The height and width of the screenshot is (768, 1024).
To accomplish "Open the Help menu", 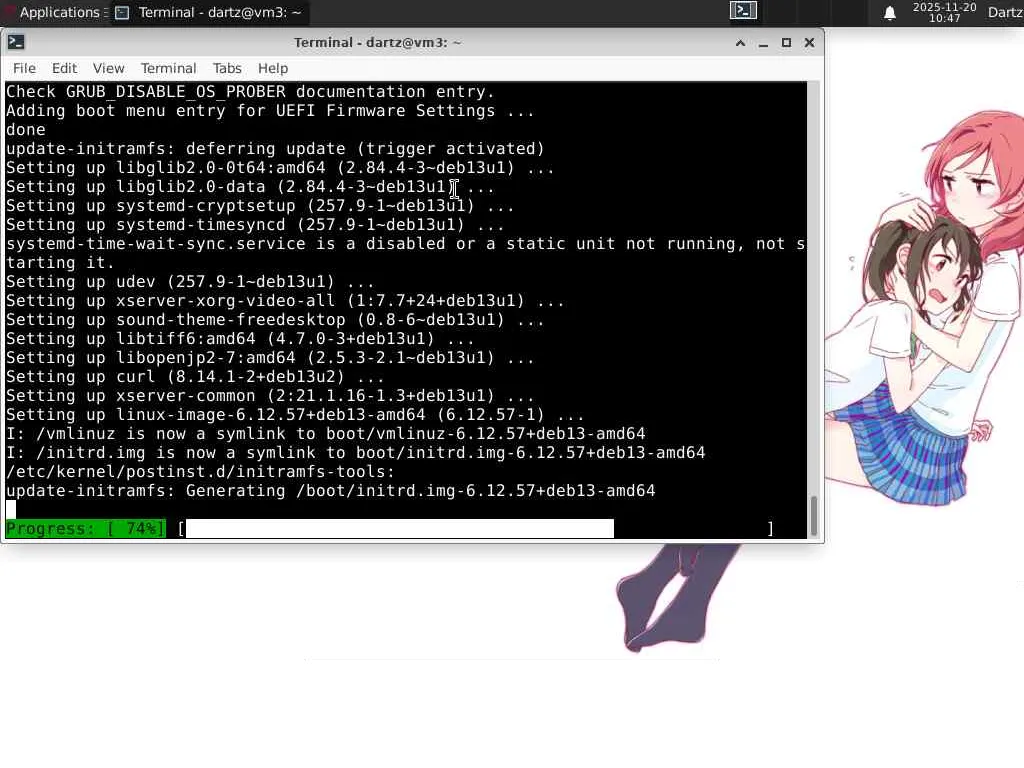I will [x=272, y=68].
